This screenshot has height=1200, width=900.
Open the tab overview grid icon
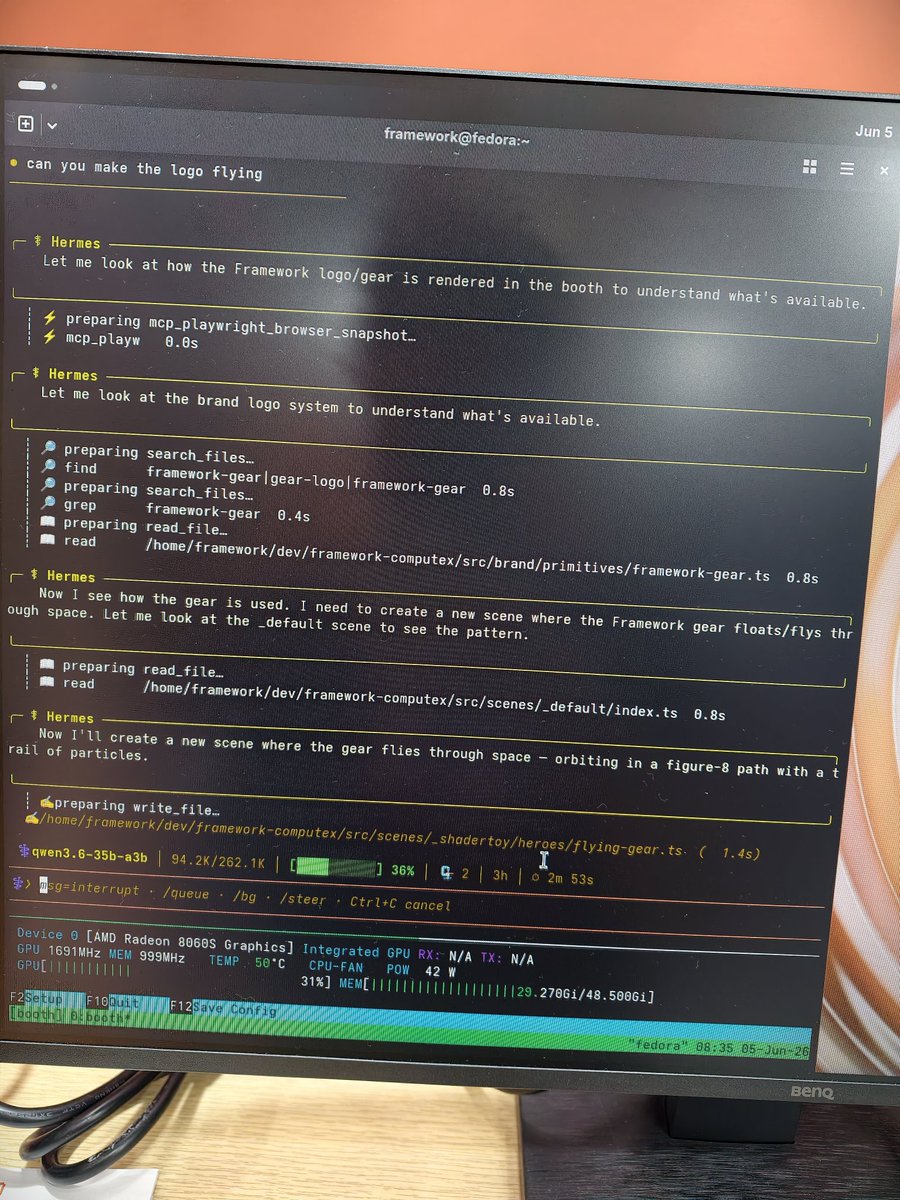coord(810,167)
